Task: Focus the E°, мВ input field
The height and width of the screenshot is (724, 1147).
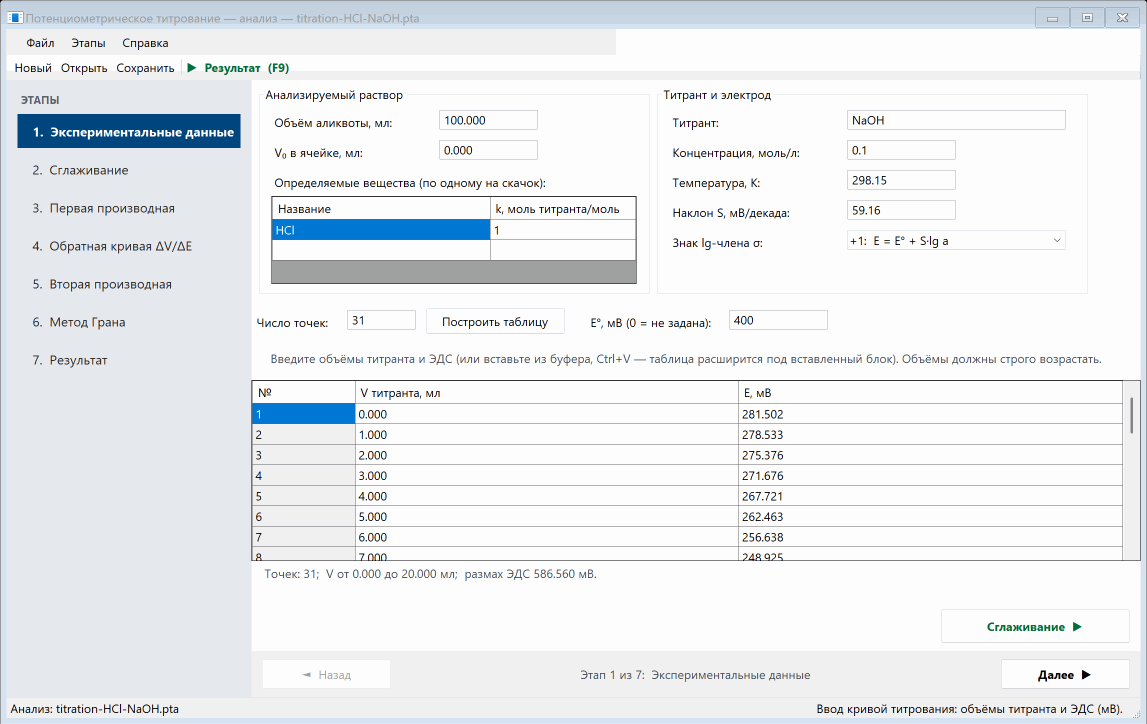Action: (x=778, y=320)
